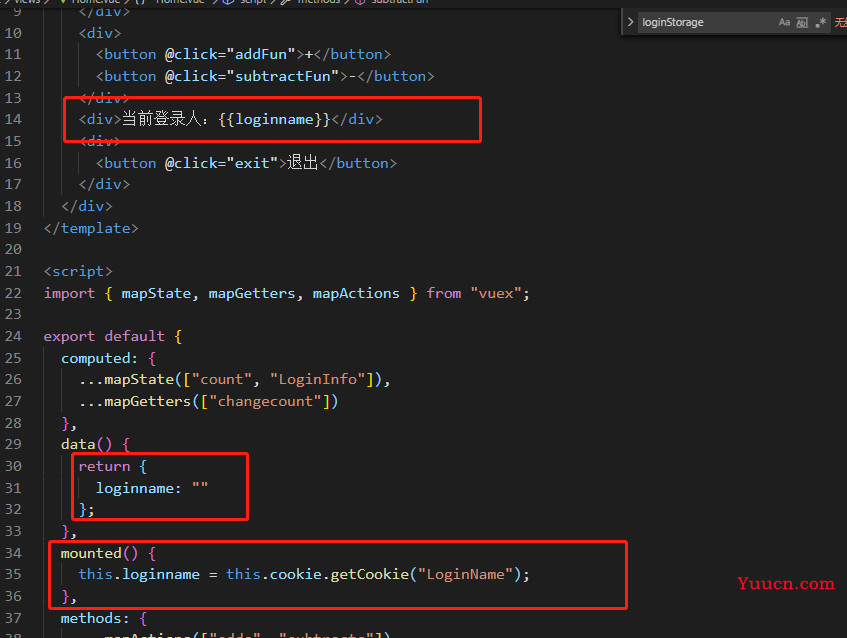Select line number 10 in the gutter
Screen dimensions: 847x638
pyautogui.click(x=13, y=33)
